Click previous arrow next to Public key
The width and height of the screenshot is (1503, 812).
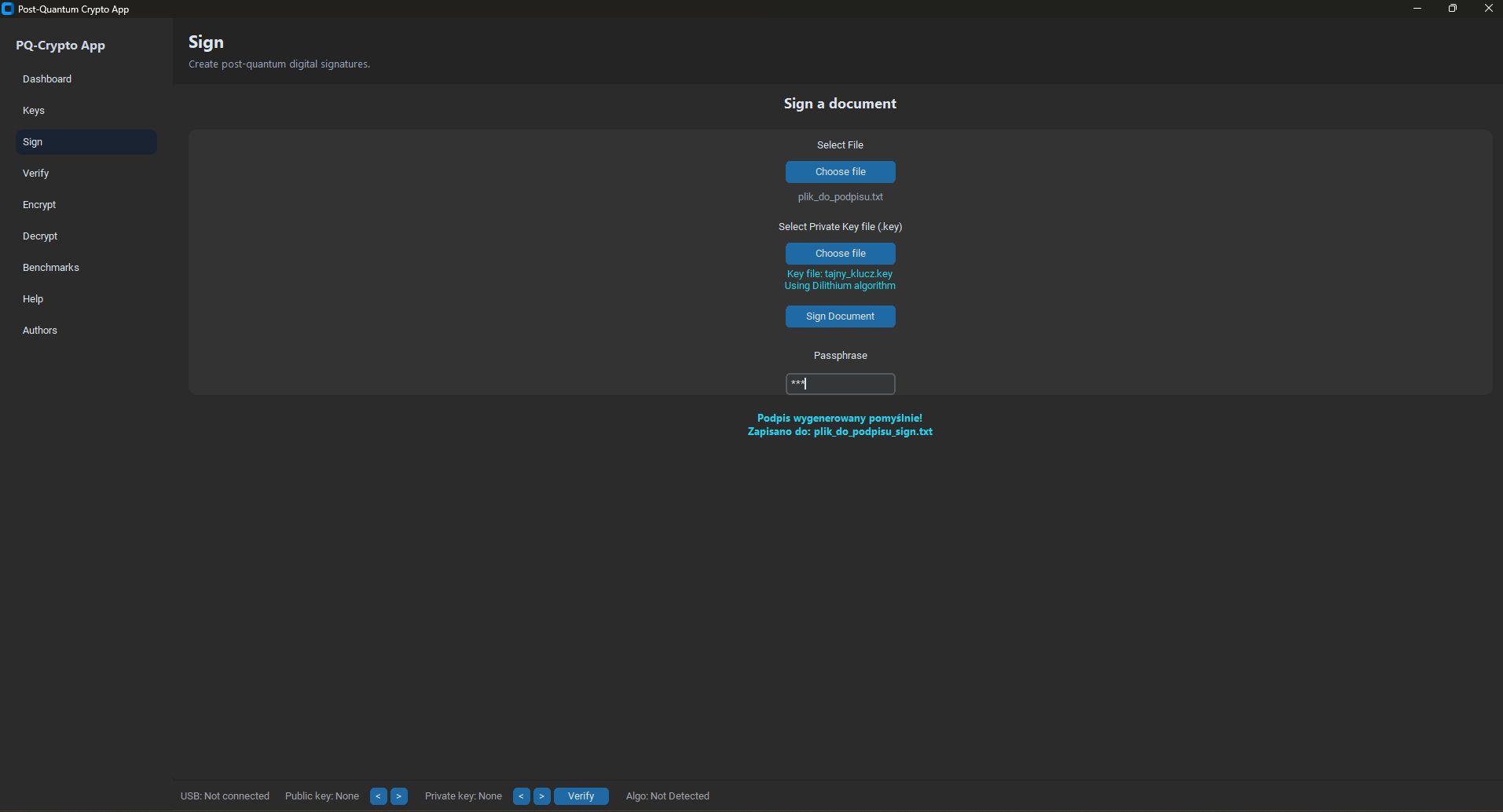coord(378,796)
